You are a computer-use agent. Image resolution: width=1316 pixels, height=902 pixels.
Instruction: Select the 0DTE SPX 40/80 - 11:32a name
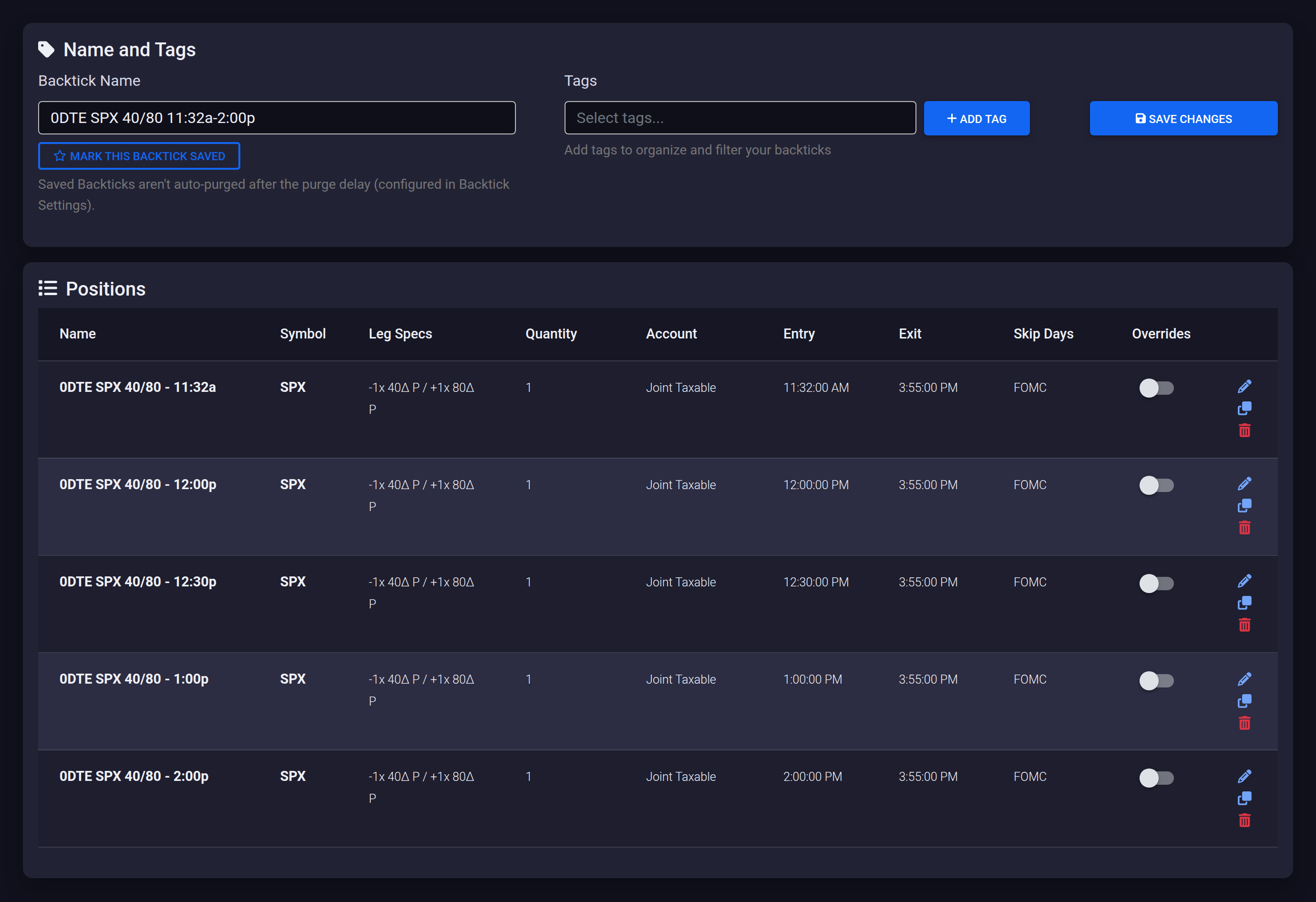138,387
